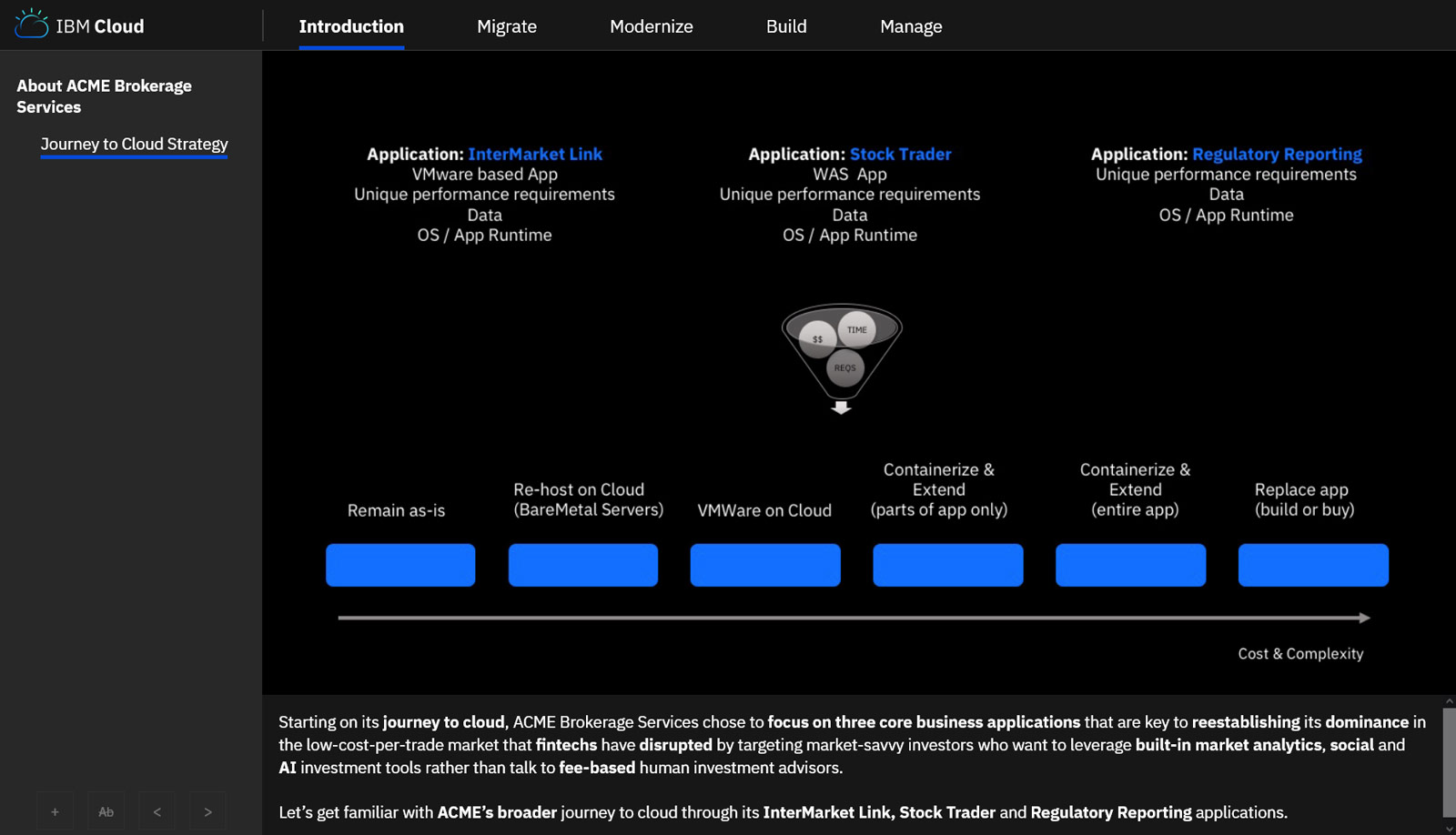Viewport: 1456px width, 835px height.
Task: Click the WAS App text
Action: tap(850, 174)
